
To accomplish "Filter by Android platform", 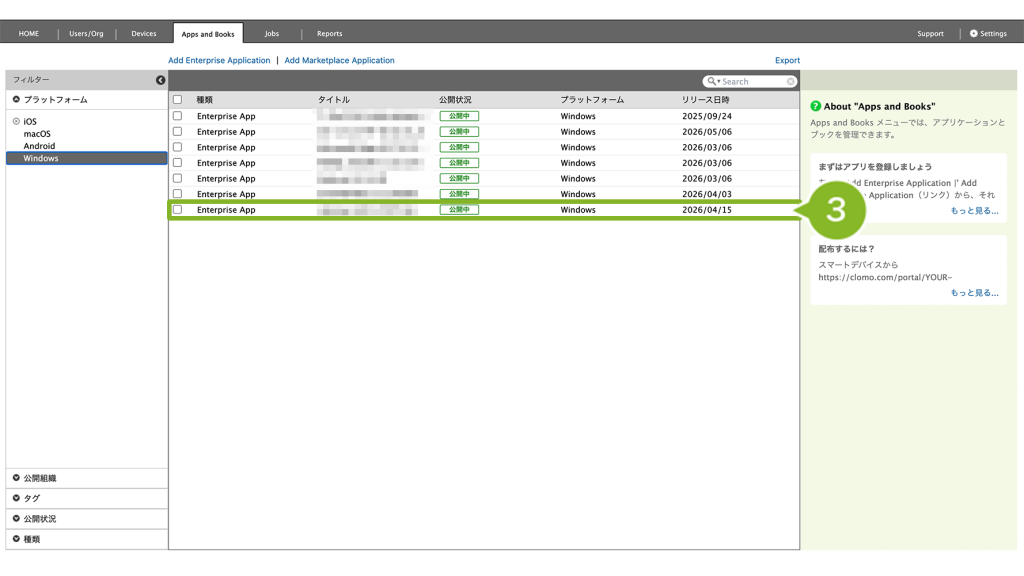I will [x=39, y=146].
